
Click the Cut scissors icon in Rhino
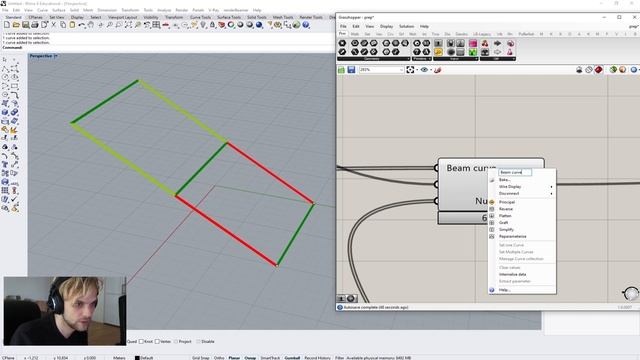click(53, 25)
